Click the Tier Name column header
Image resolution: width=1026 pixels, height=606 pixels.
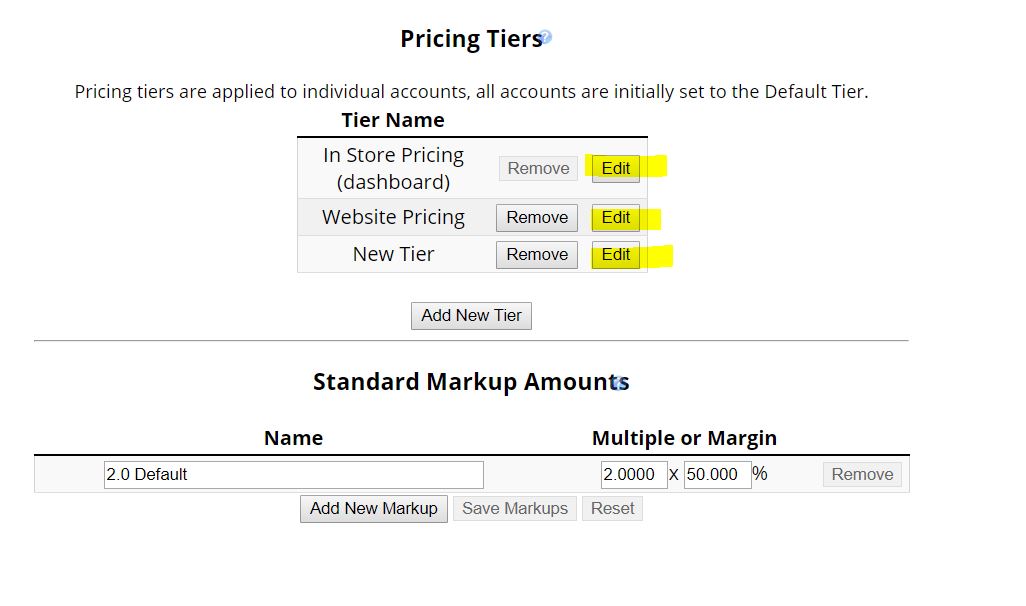[392, 120]
